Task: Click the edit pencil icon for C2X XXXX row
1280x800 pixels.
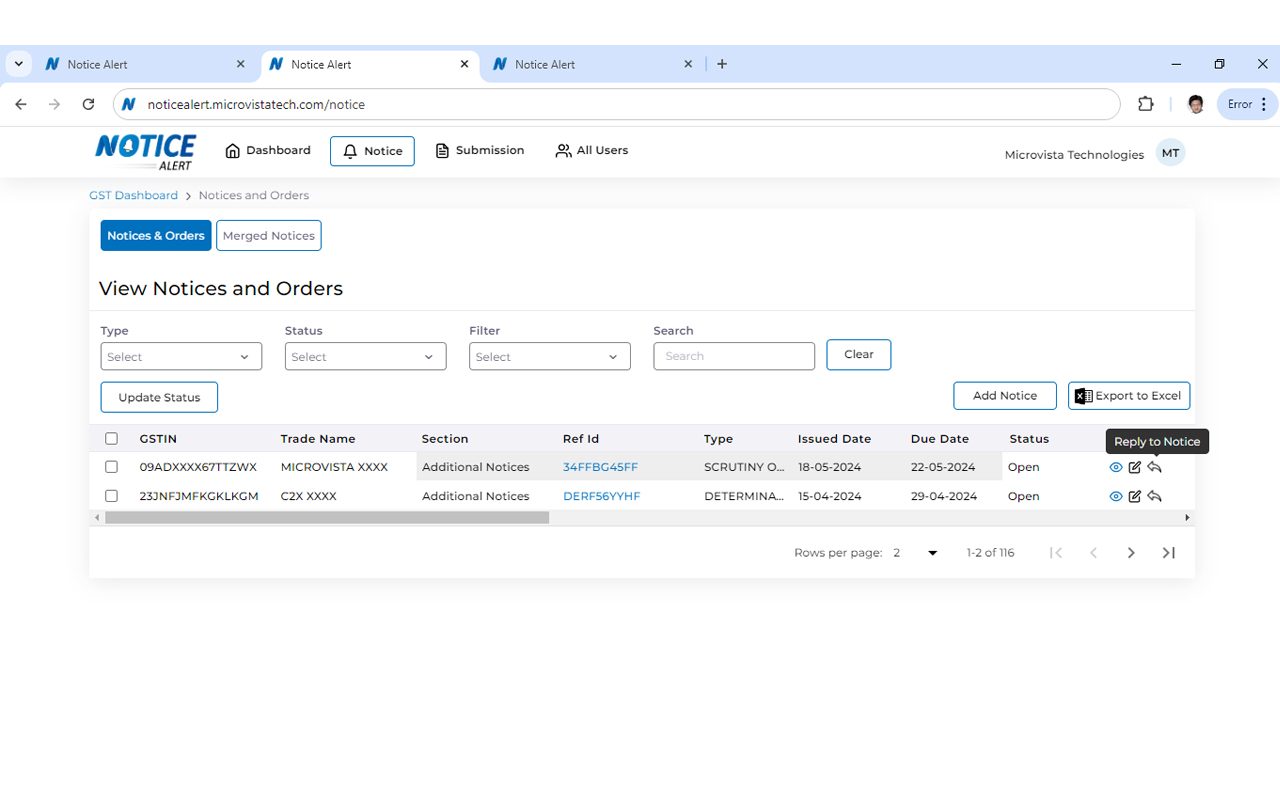Action: click(1135, 496)
